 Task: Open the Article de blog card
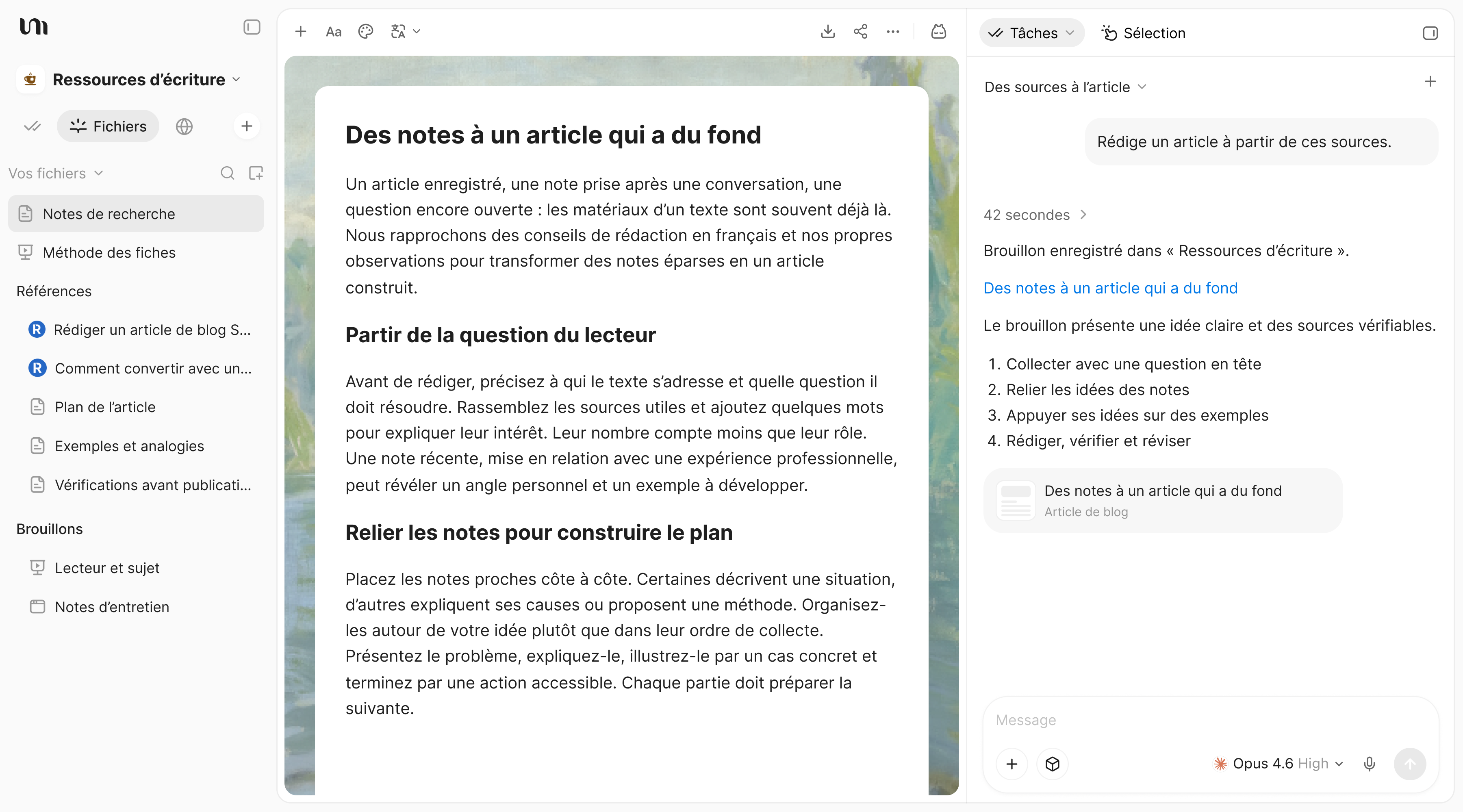coord(1163,500)
